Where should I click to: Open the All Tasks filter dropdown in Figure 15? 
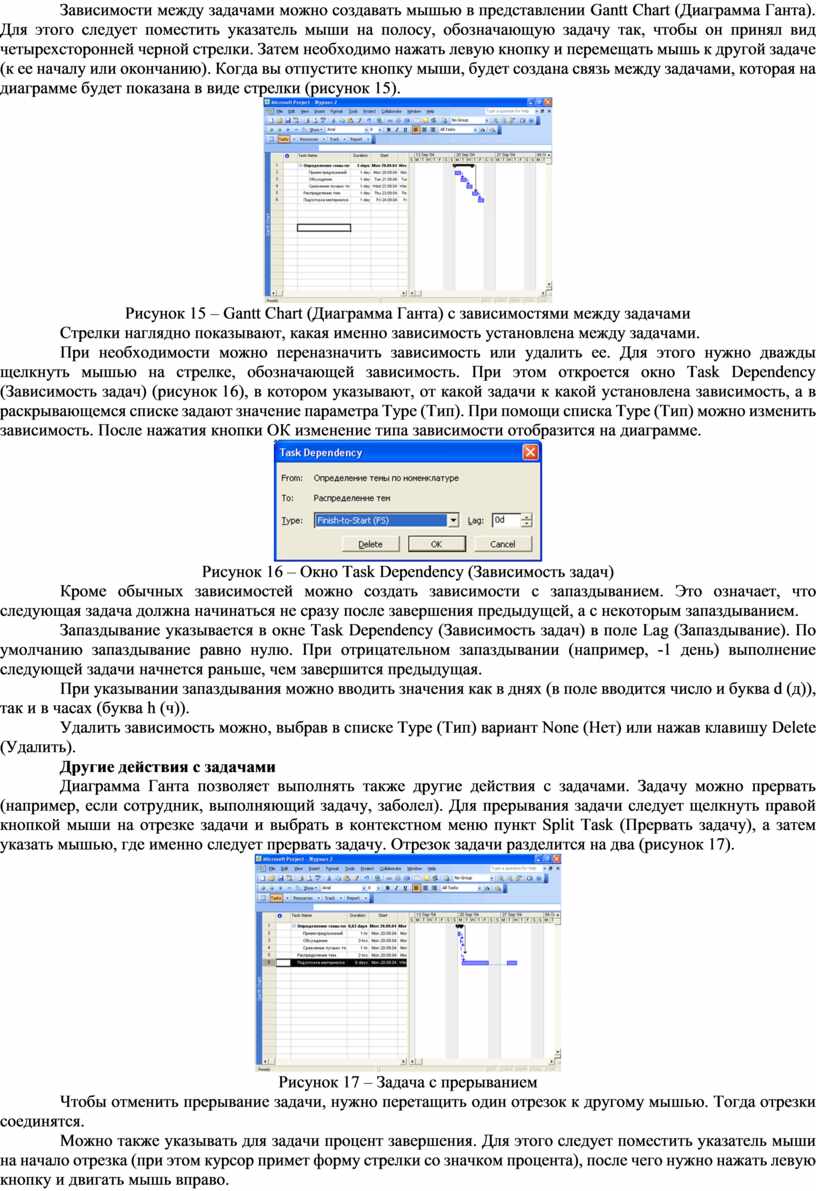pos(475,130)
